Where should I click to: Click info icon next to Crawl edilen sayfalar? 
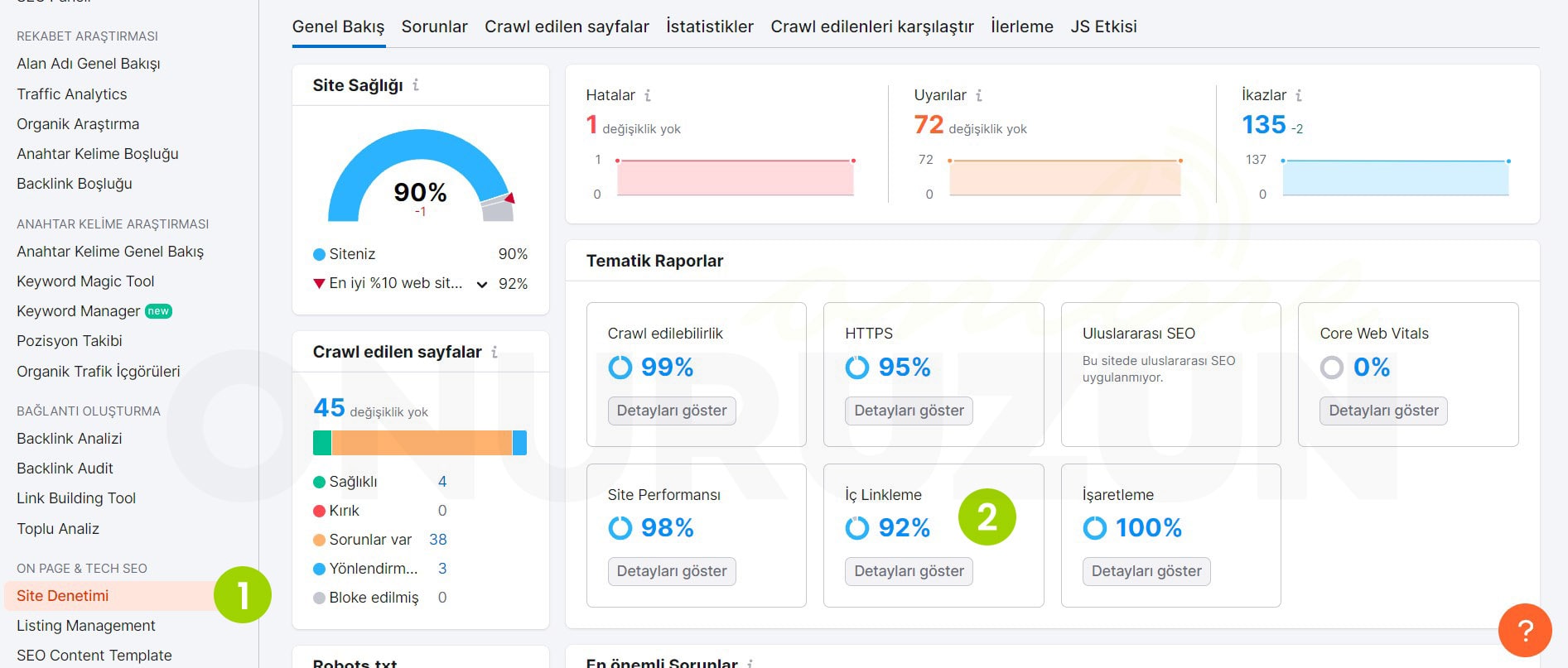point(495,352)
